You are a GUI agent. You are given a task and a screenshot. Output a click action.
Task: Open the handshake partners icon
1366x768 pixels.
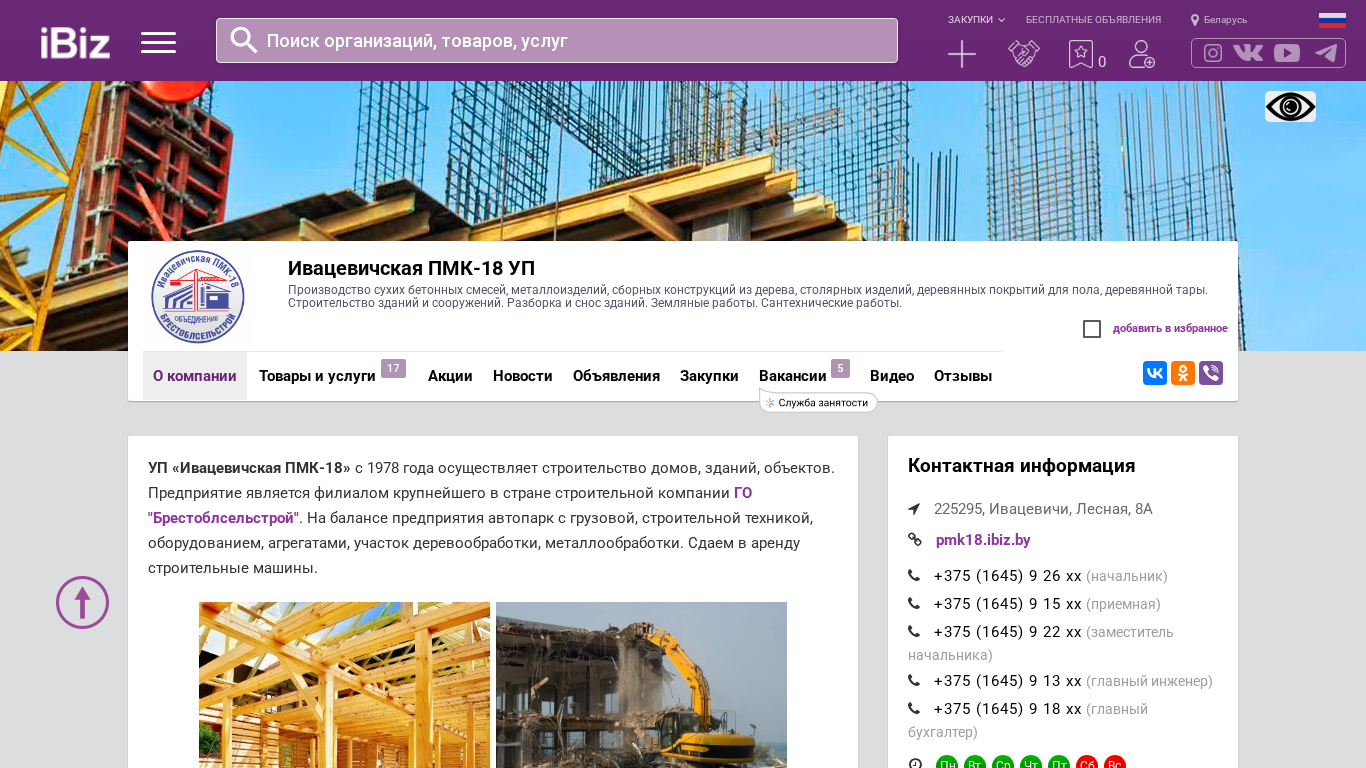[1024, 54]
